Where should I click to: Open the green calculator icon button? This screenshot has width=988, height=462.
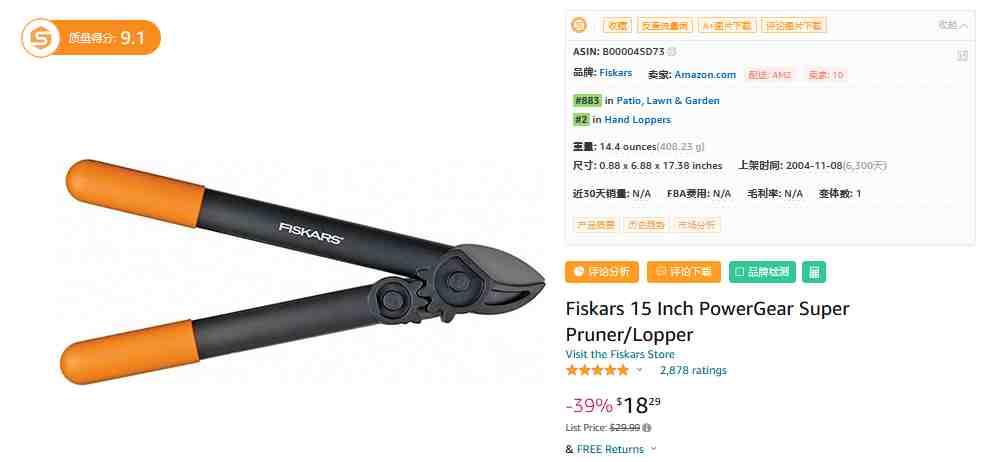813,272
